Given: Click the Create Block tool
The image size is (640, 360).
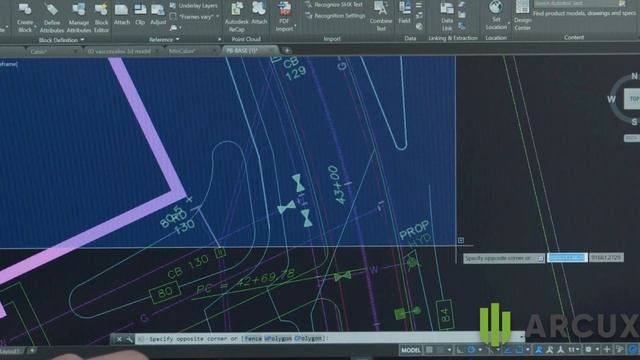Looking at the screenshot, I should [x=25, y=18].
